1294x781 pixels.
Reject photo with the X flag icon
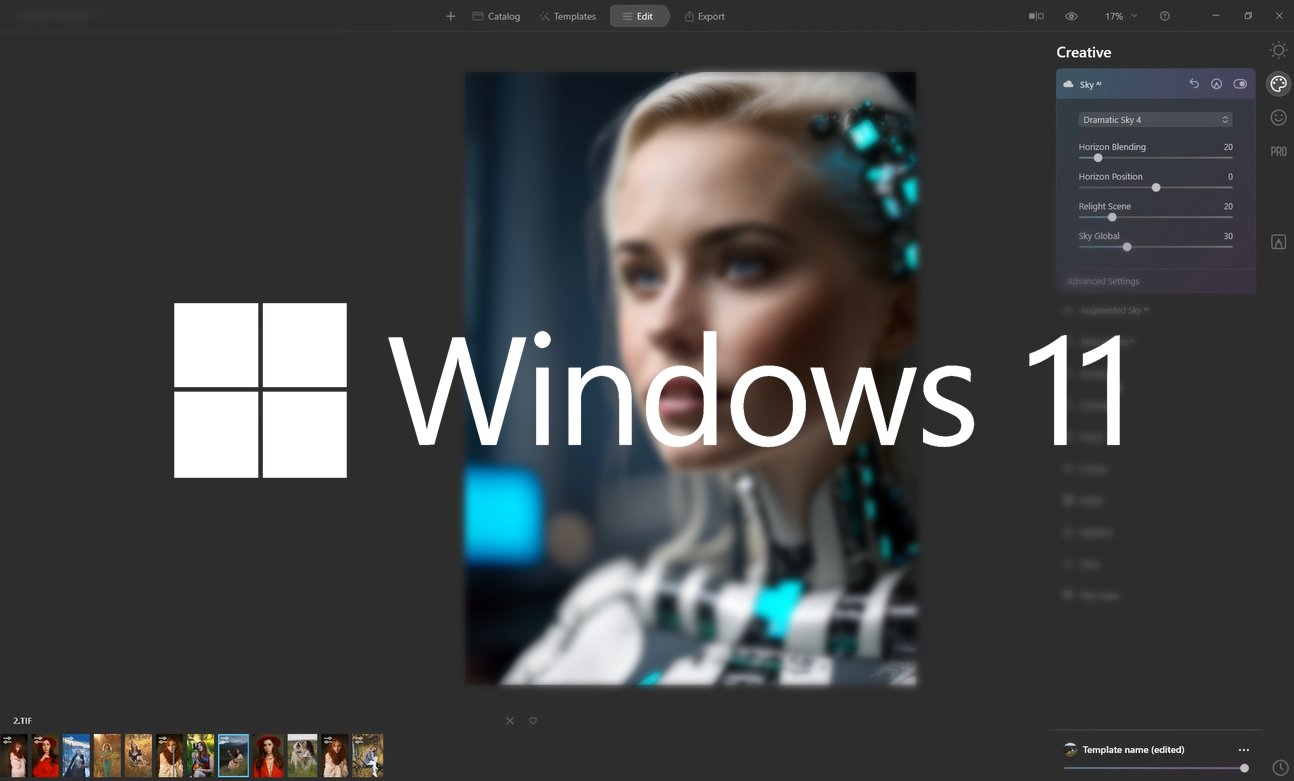510,721
